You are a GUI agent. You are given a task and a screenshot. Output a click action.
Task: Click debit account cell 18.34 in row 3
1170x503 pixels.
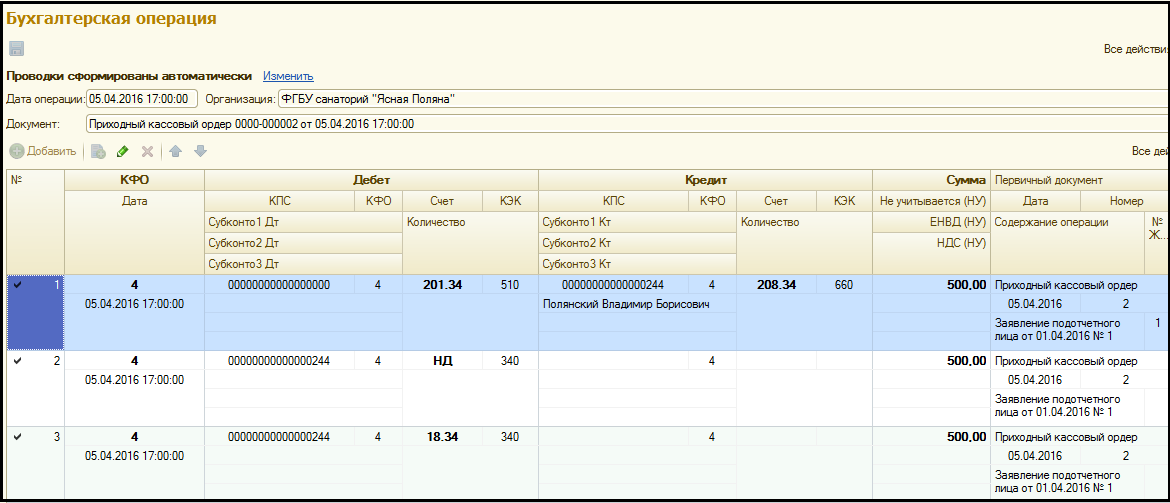click(442, 437)
